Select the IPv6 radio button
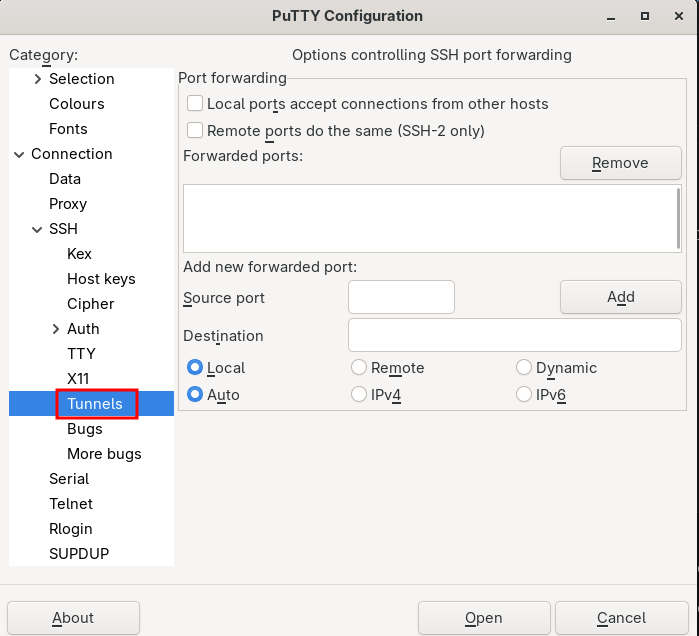This screenshot has width=699, height=636. pyautogui.click(x=524, y=394)
